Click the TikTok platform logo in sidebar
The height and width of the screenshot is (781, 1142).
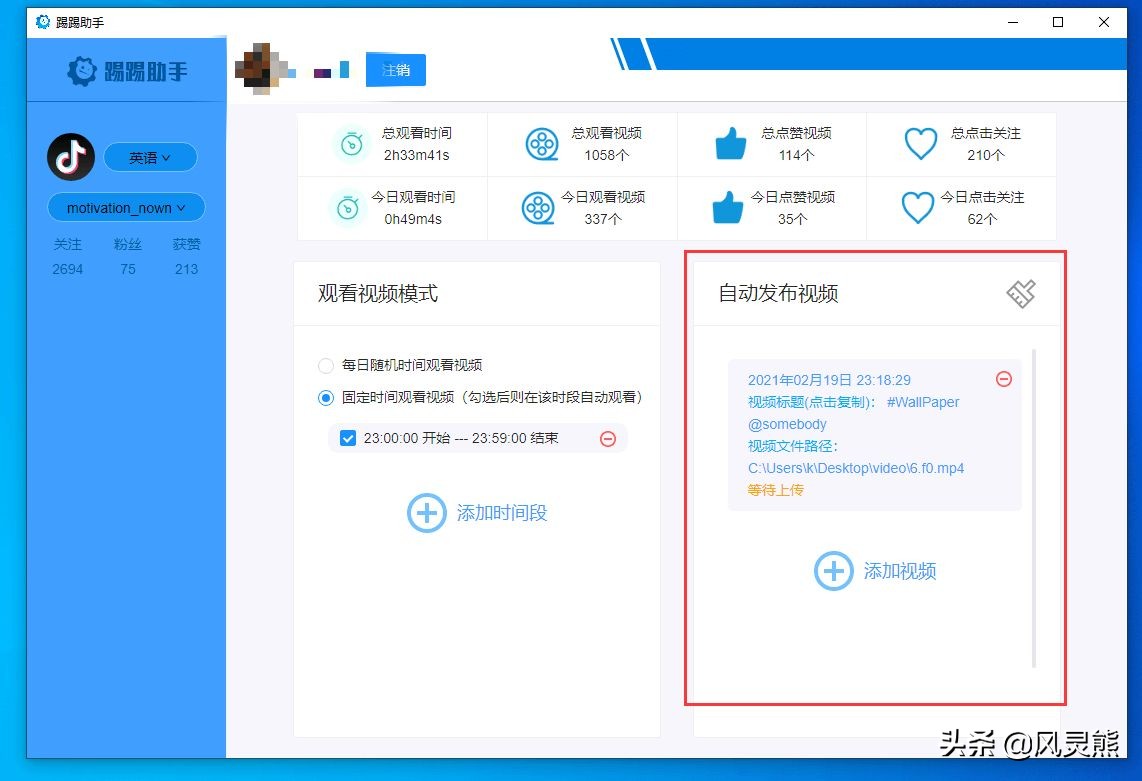click(x=70, y=157)
